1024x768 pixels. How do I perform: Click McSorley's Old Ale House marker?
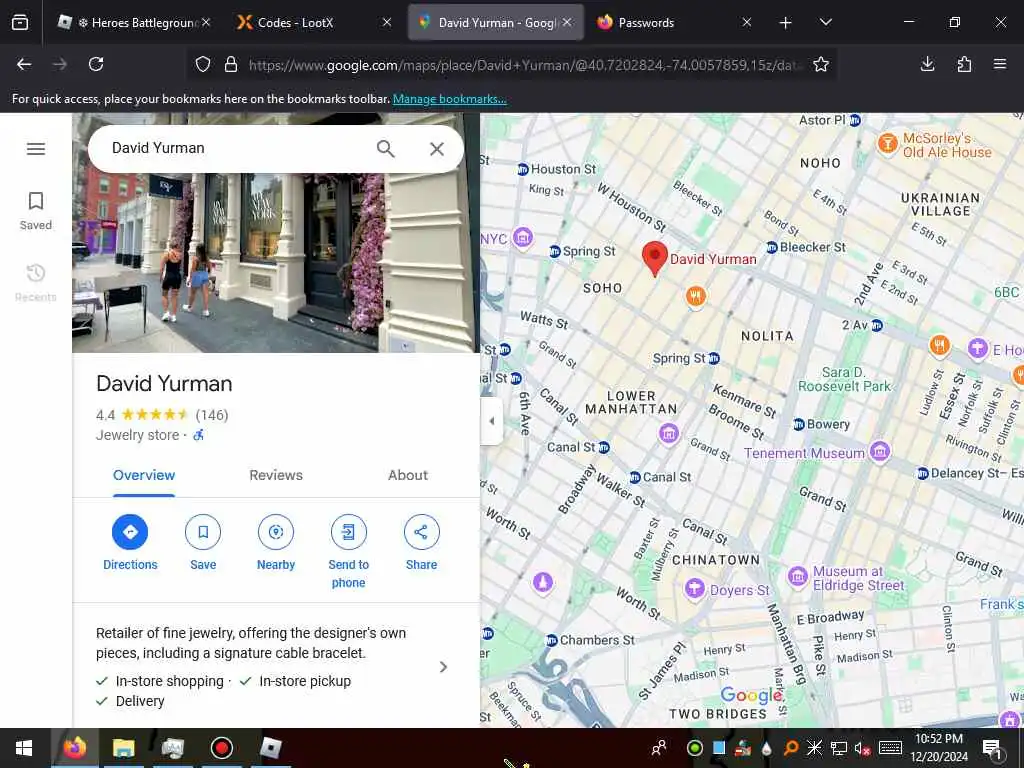[x=888, y=143]
